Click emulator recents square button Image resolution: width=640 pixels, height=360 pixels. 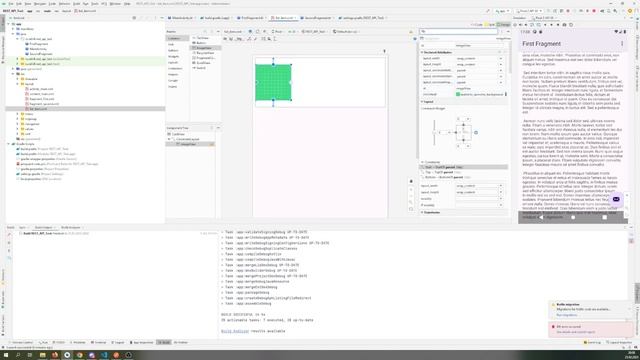click(604, 218)
